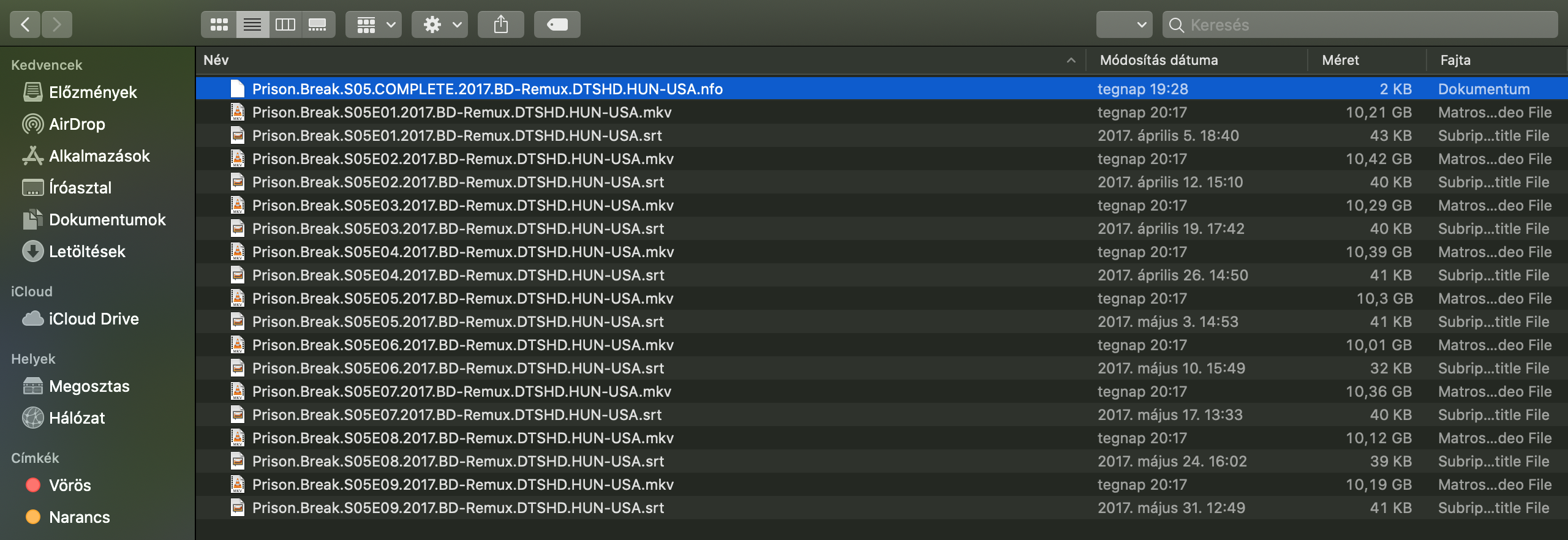This screenshot has width=1568, height=540.
Task: Select the S05E02 .srt file icon
Action: click(238, 182)
